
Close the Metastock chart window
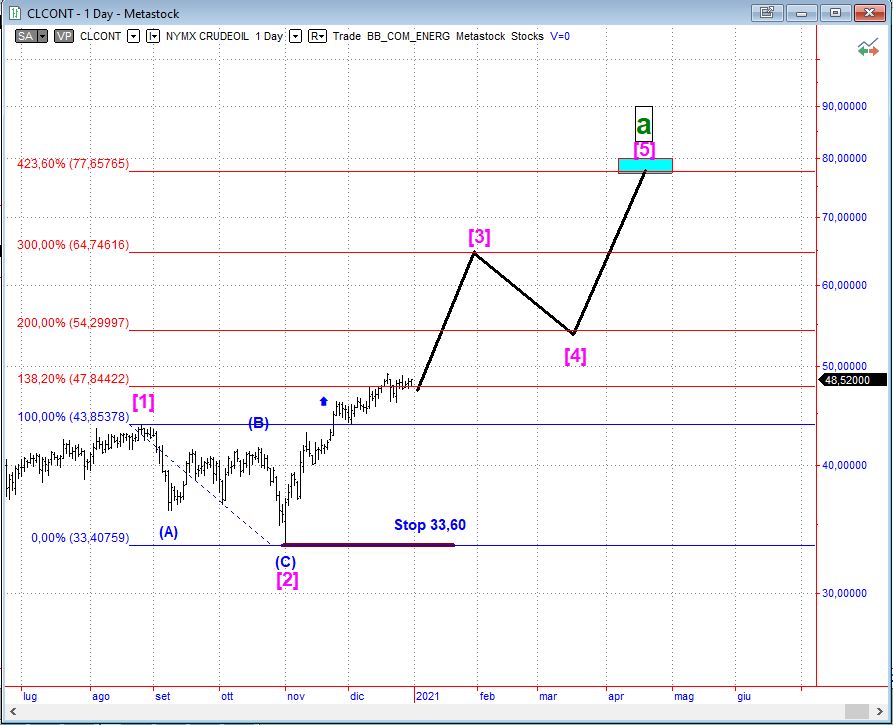pyautogui.click(x=869, y=13)
